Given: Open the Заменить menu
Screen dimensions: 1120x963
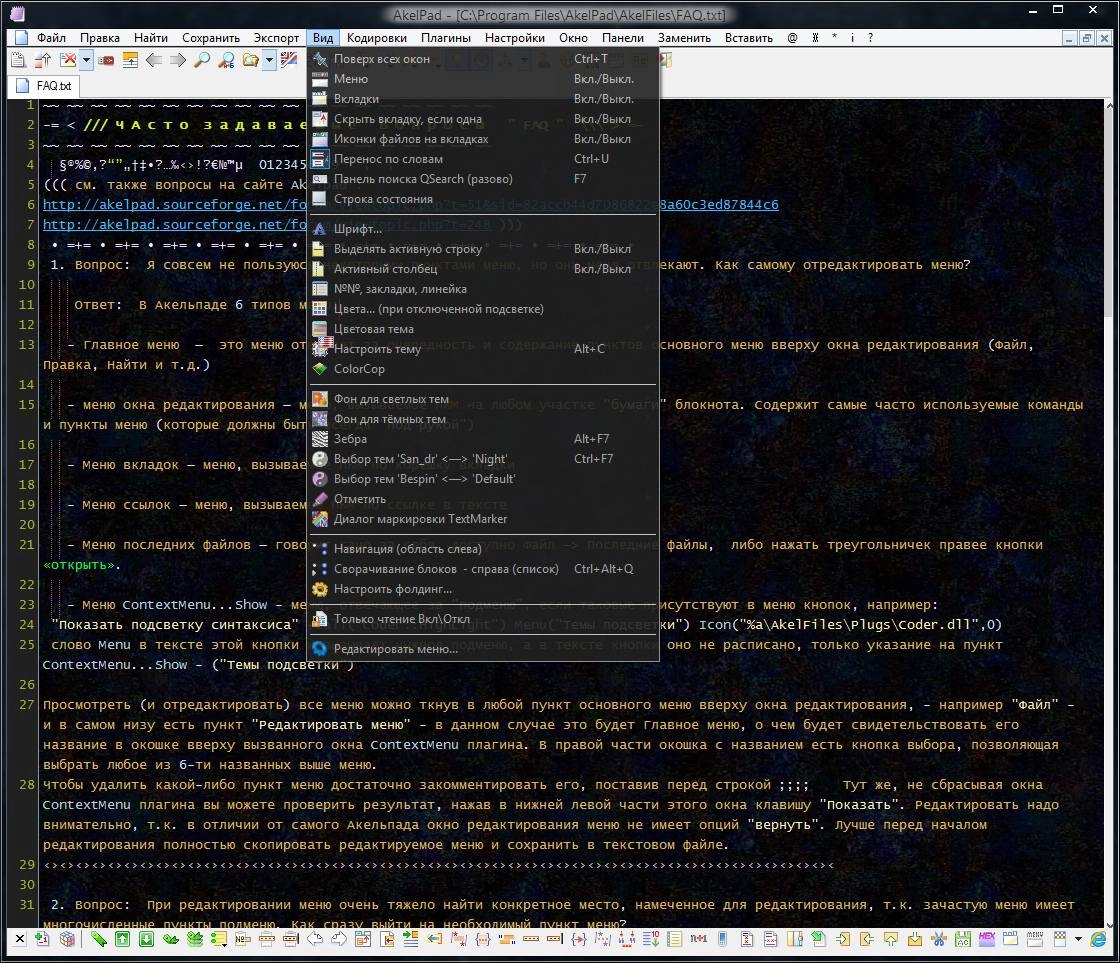Looking at the screenshot, I should pos(684,38).
